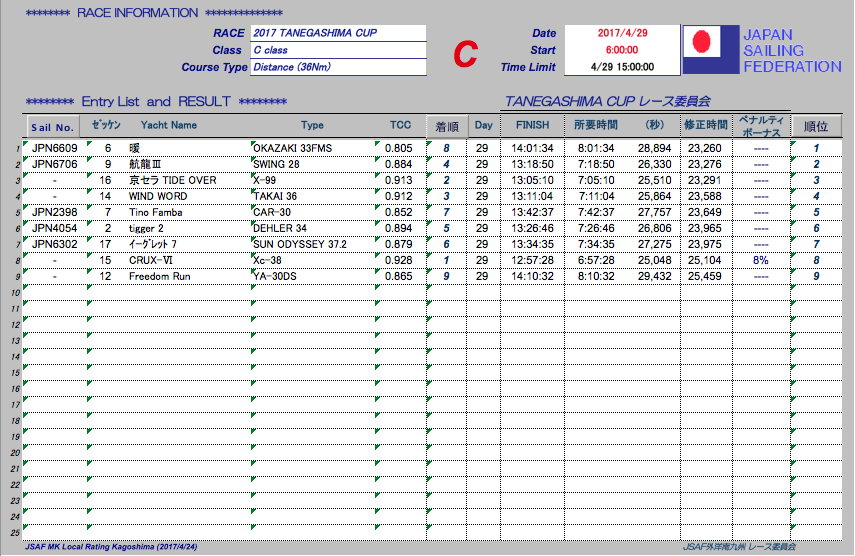855x556 pixels.
Task: Click the 修正時間 column header
Action: [706, 125]
